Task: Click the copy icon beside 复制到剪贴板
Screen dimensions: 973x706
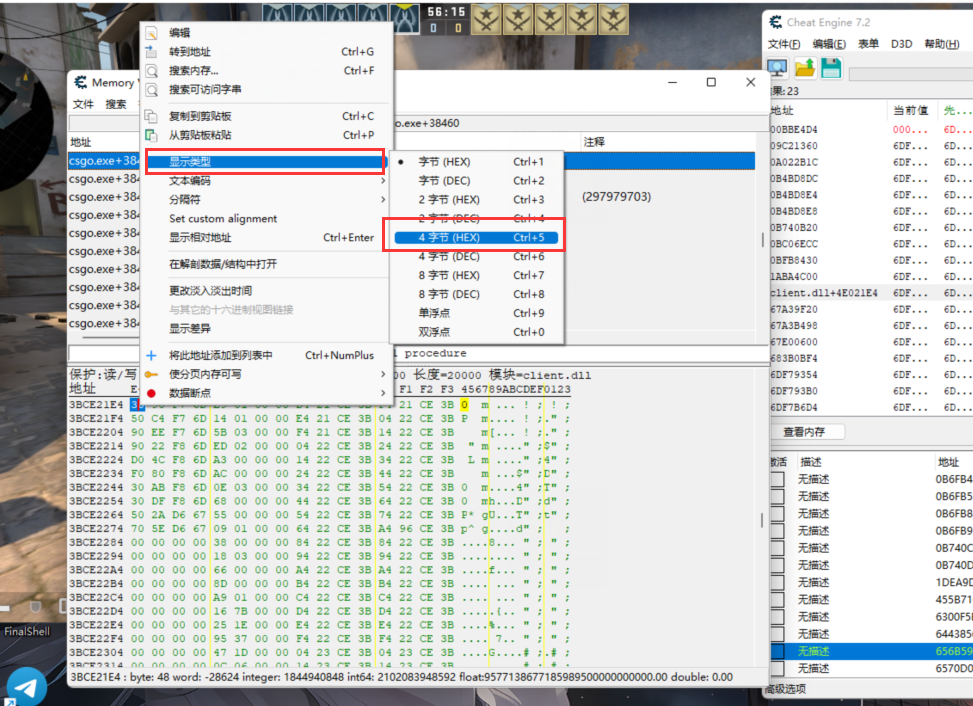Action: (151, 116)
